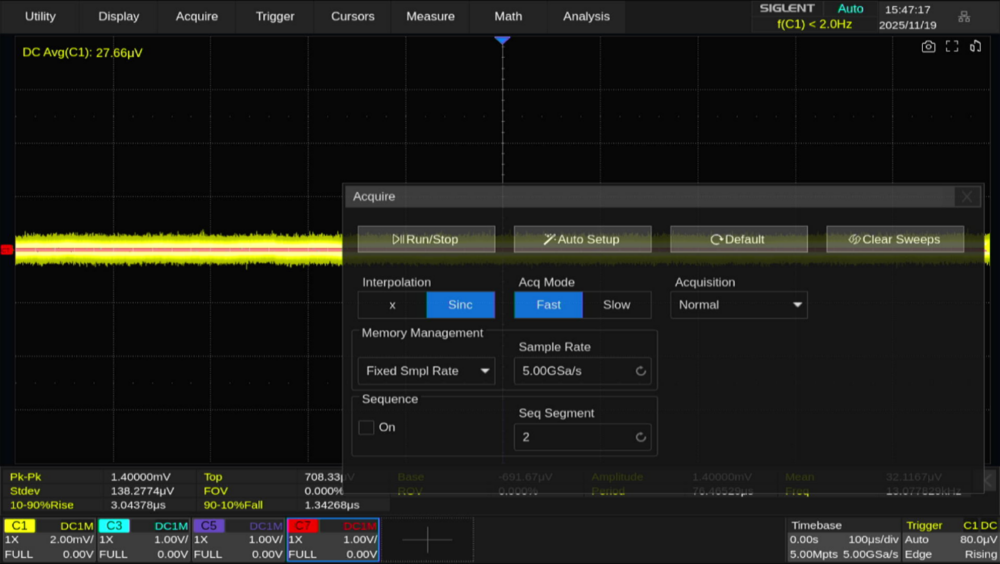The height and width of the screenshot is (564, 1000).
Task: Click the trigger position marker at top
Action: pos(502,39)
